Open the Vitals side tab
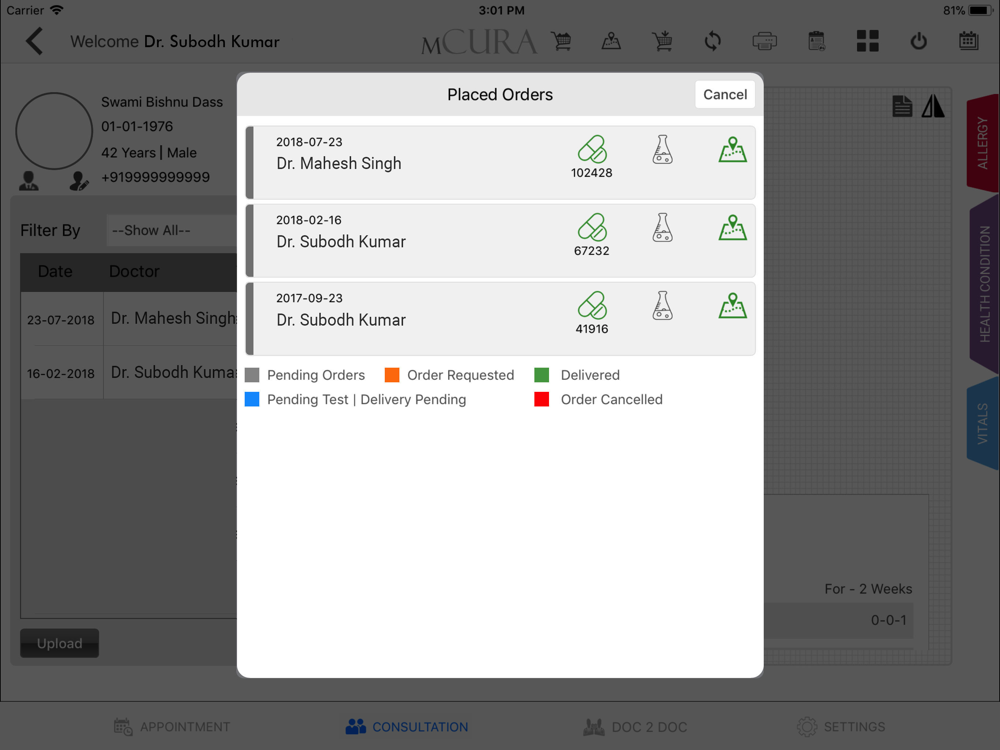Viewport: 1000px width, 750px height. pyautogui.click(x=983, y=423)
